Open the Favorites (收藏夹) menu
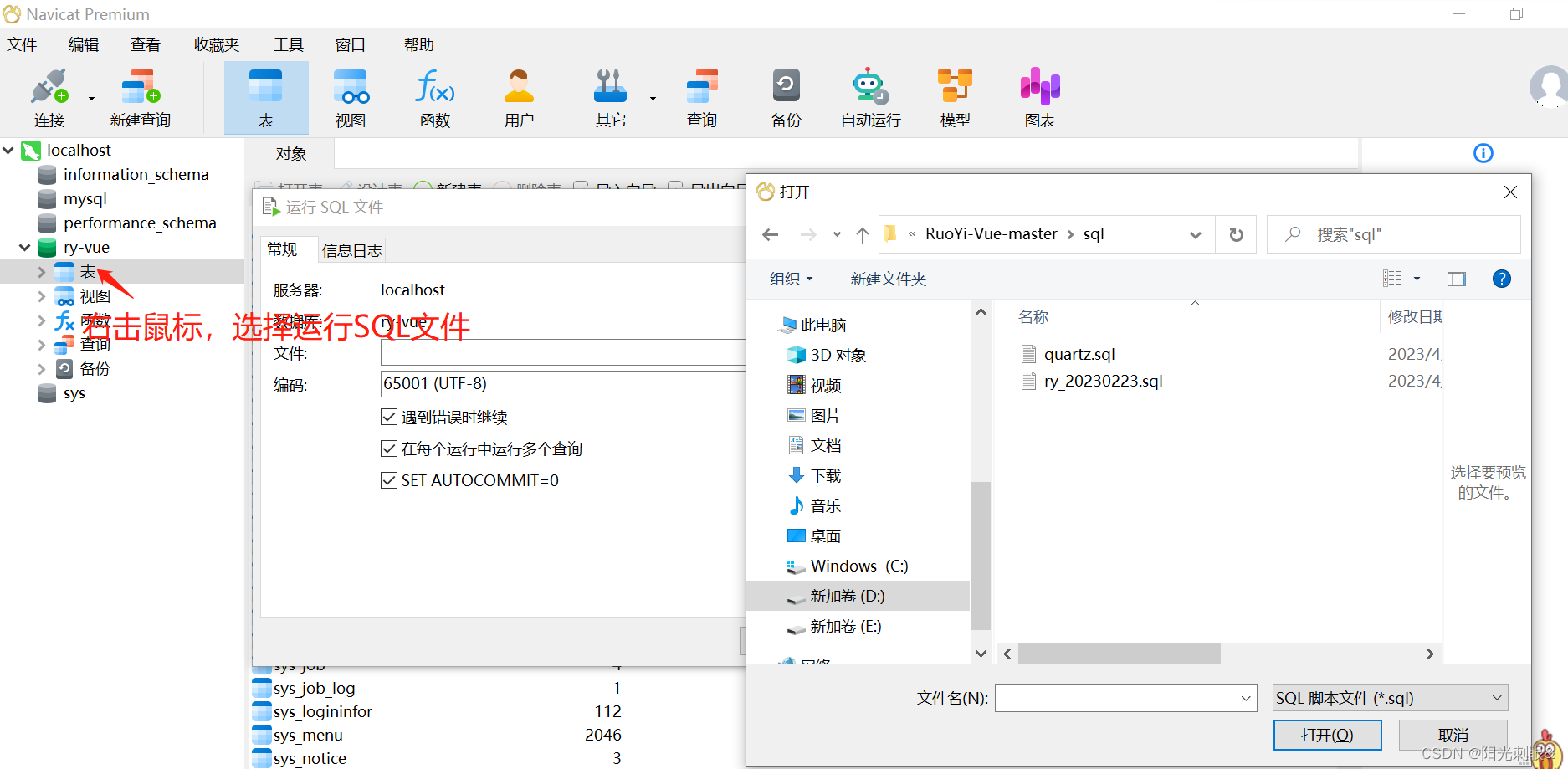 click(x=217, y=45)
